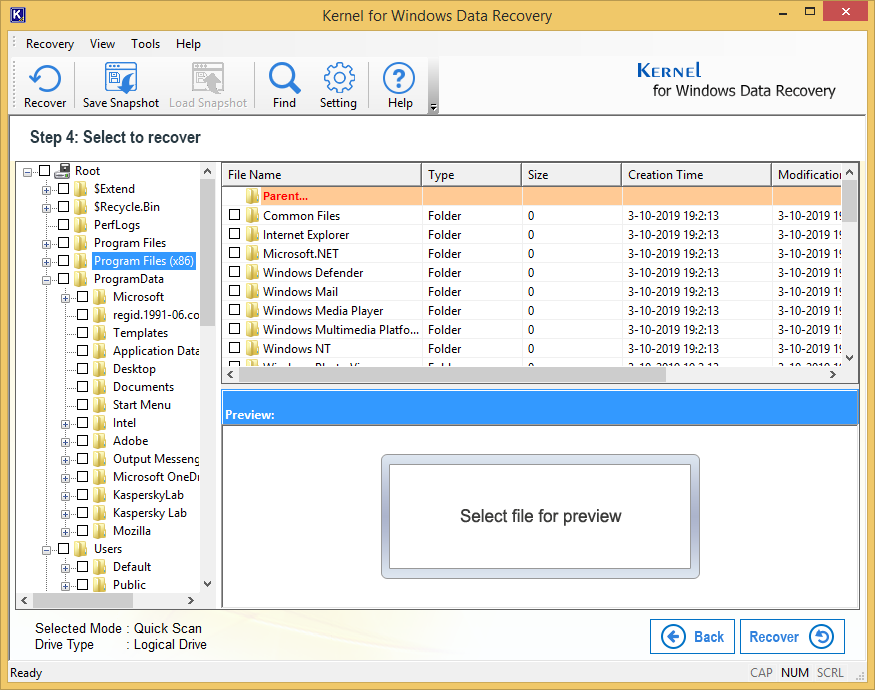This screenshot has width=875, height=690.
Task: Select the Public tree item
Action: pyautogui.click(x=129, y=584)
